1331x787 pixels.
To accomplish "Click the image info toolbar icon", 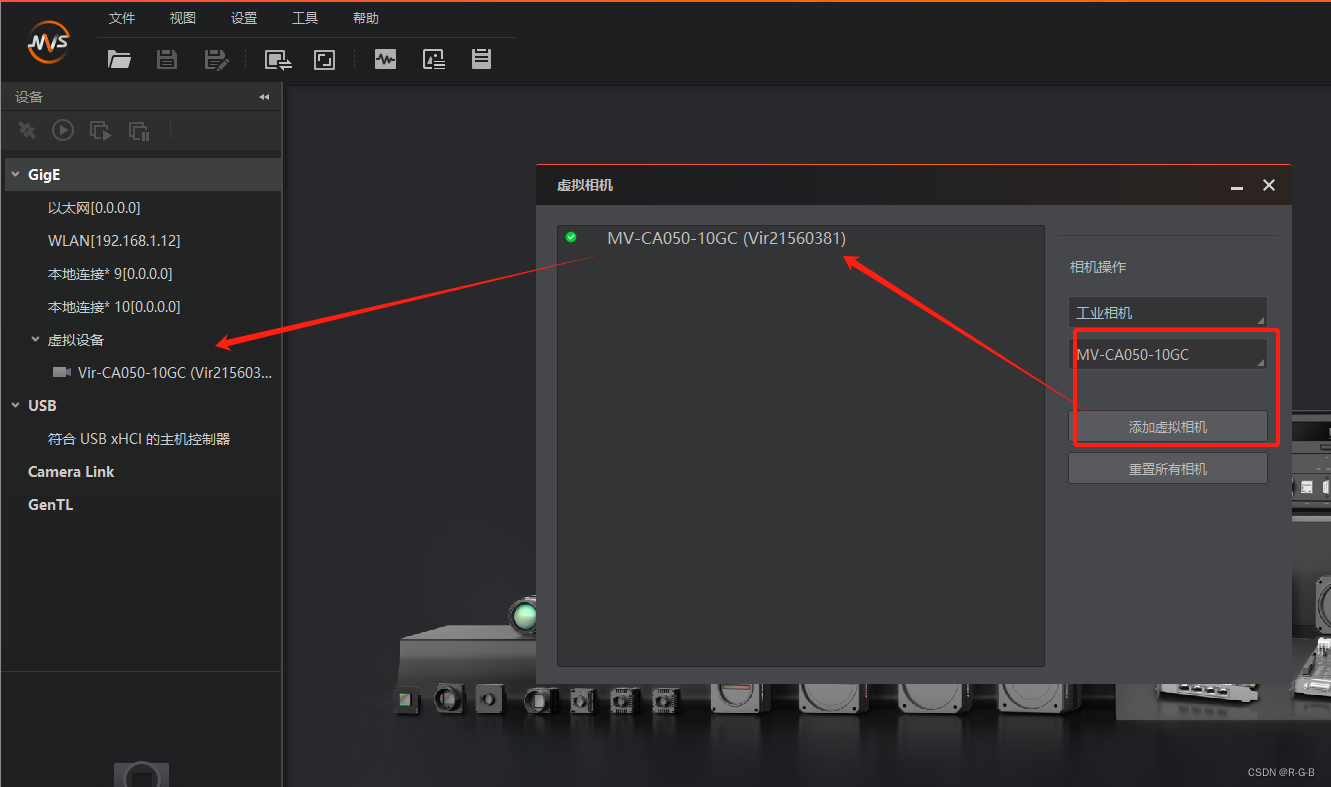I will (433, 59).
